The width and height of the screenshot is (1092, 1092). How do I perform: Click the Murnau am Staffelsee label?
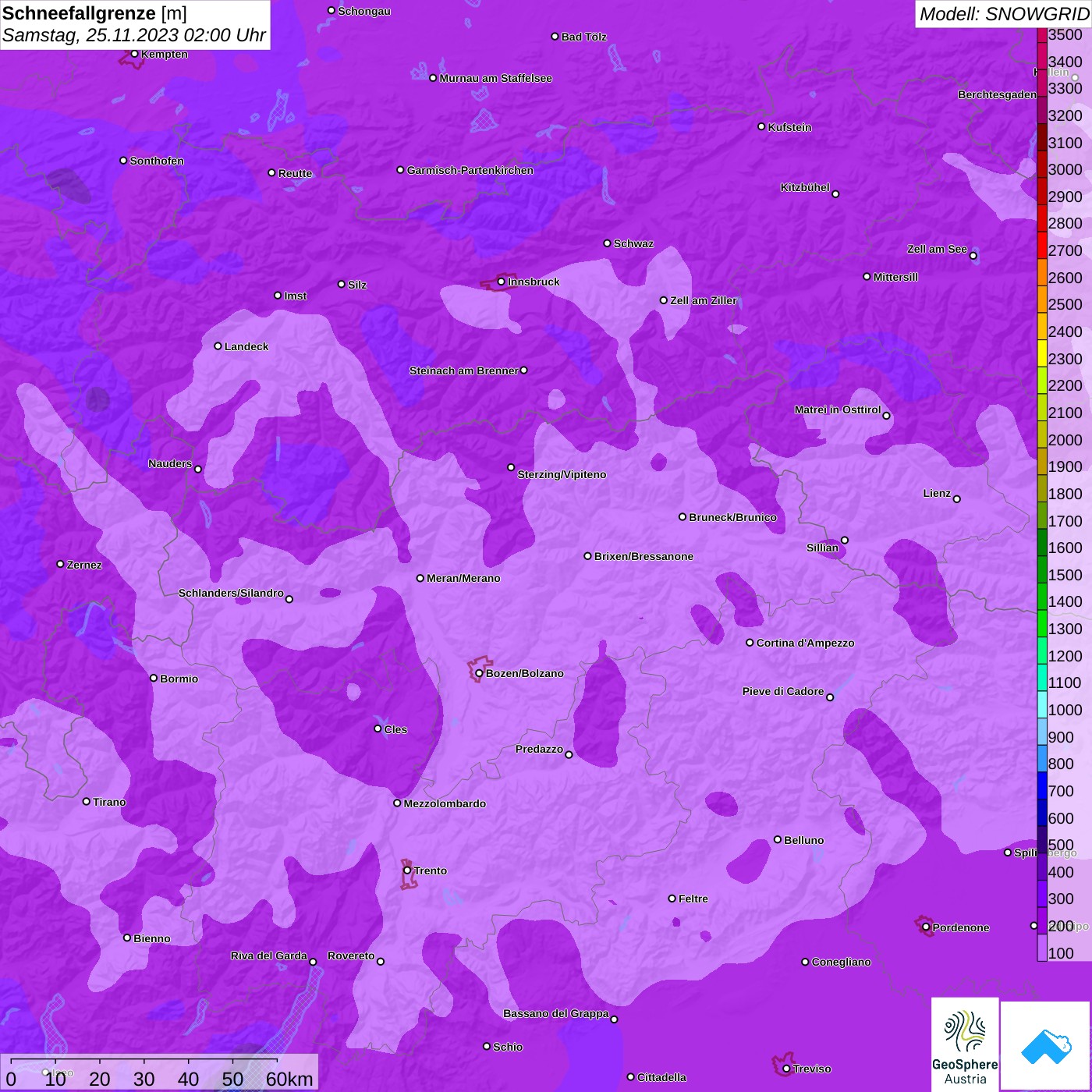coord(496,78)
